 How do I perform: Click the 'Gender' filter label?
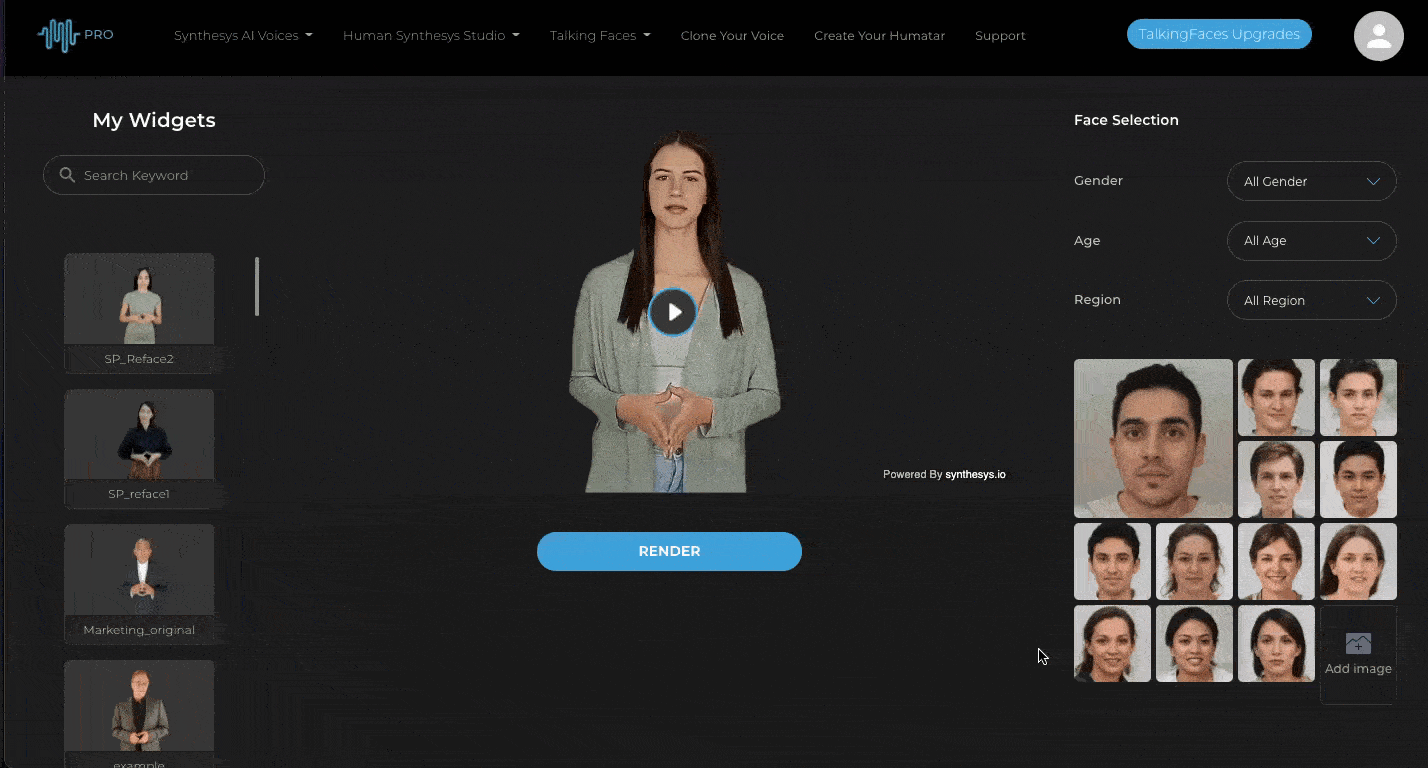pyautogui.click(x=1098, y=181)
